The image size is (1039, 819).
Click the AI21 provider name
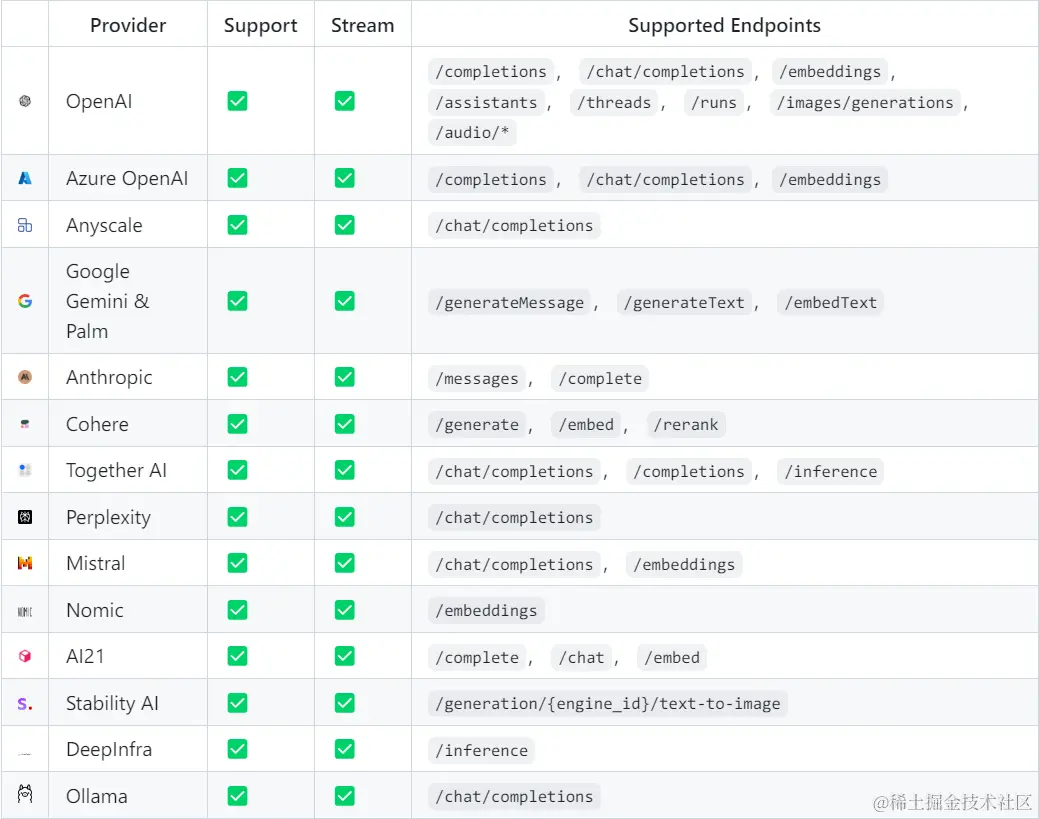[x=85, y=657]
